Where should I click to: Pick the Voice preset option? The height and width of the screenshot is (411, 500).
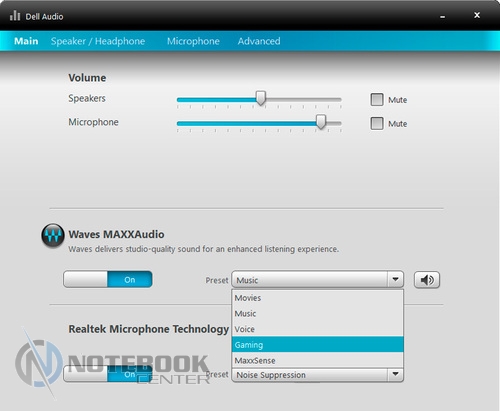[x=318, y=329]
